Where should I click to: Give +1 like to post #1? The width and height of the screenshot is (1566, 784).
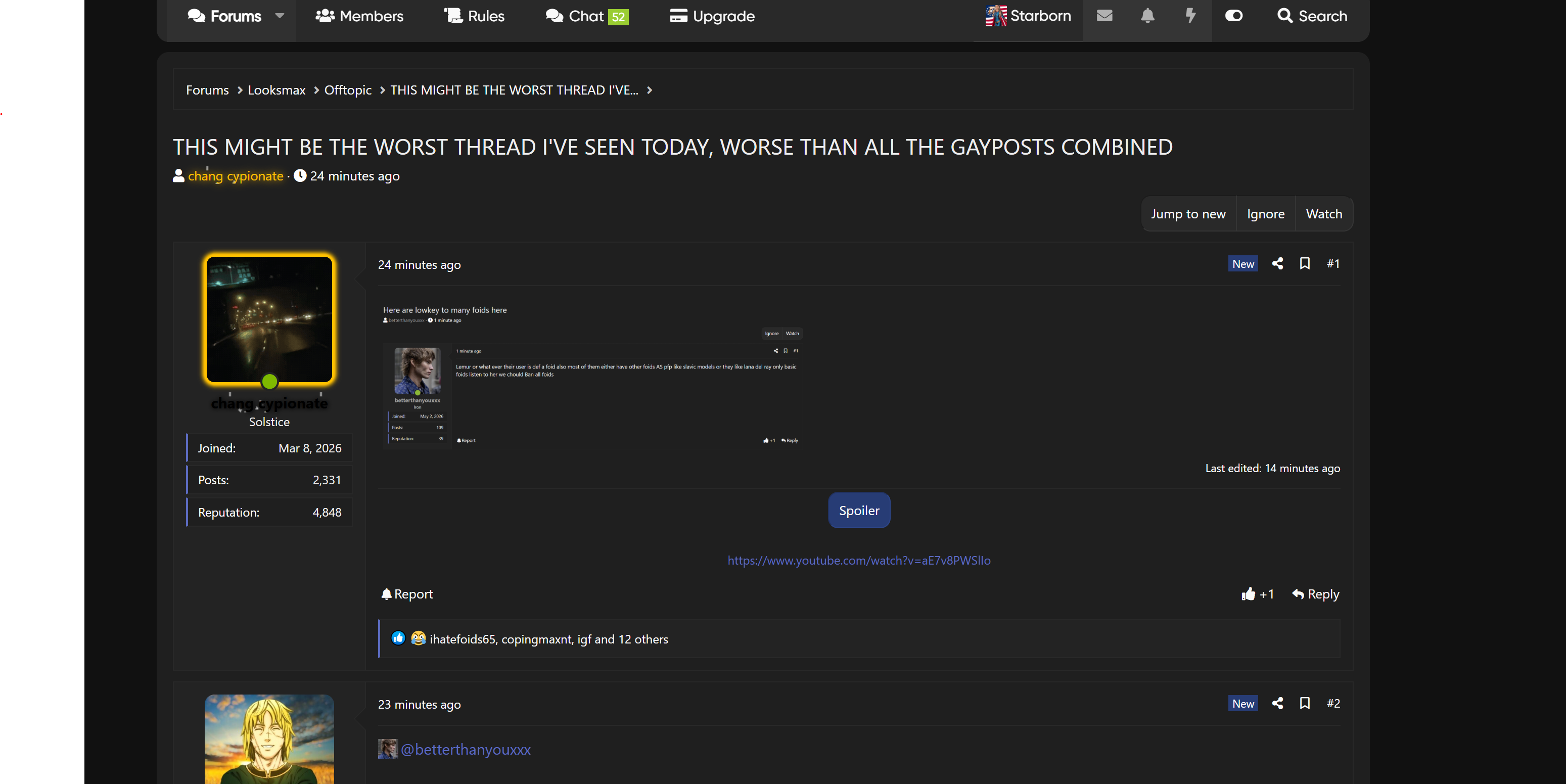click(x=1258, y=594)
